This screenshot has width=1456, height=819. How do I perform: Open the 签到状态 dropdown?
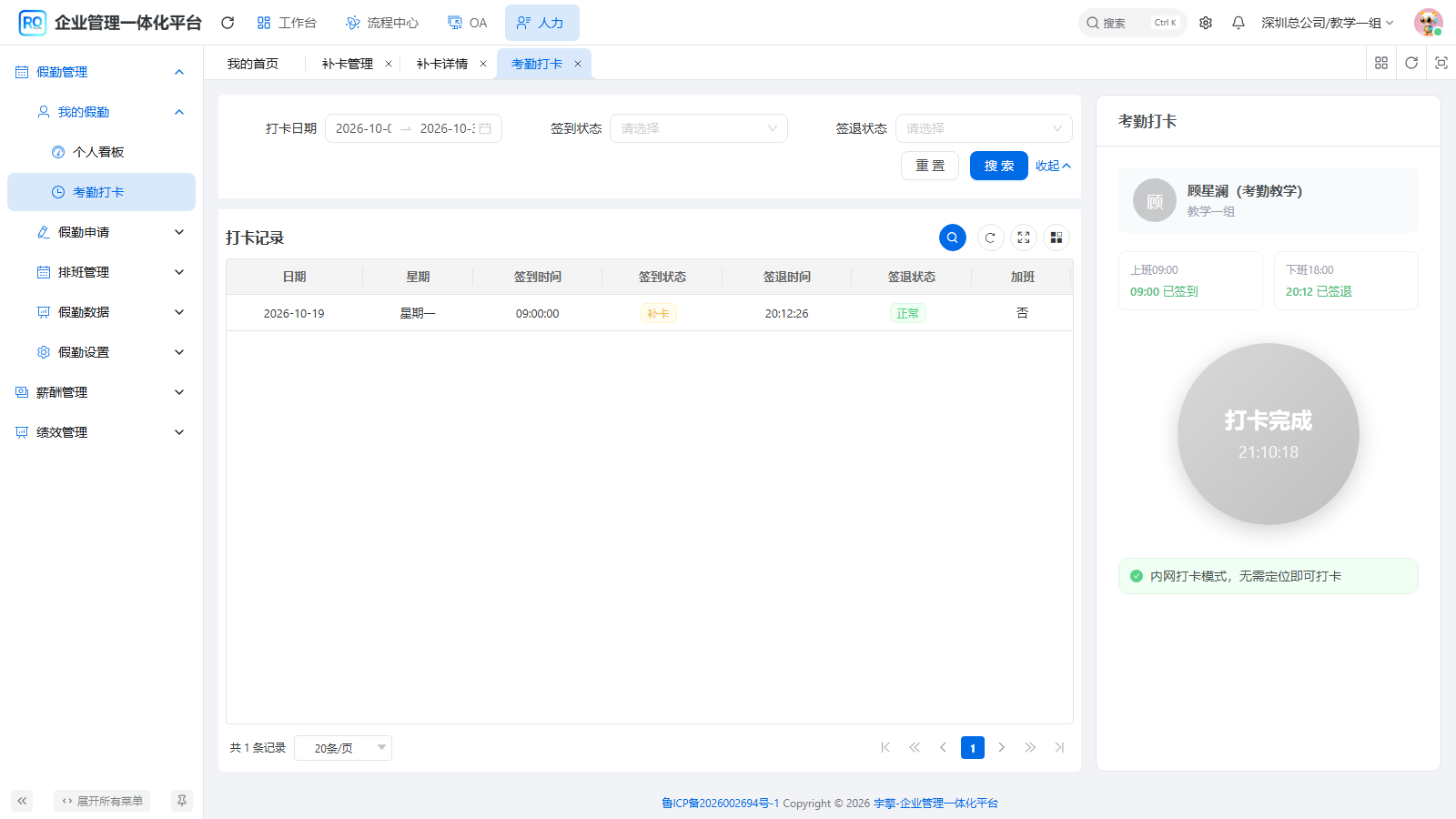(699, 128)
